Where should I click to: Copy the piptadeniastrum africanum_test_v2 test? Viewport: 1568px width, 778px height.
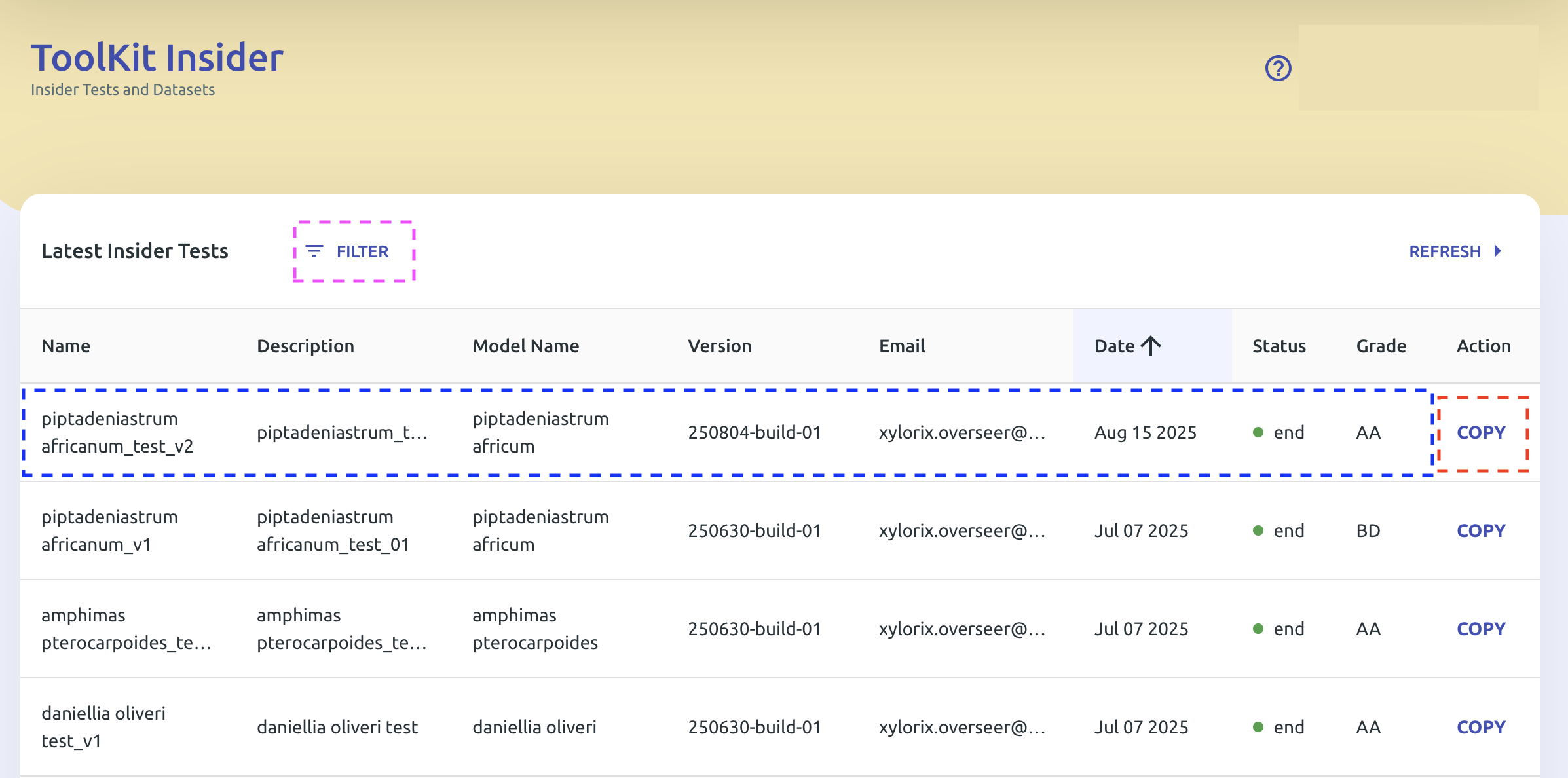1480,432
